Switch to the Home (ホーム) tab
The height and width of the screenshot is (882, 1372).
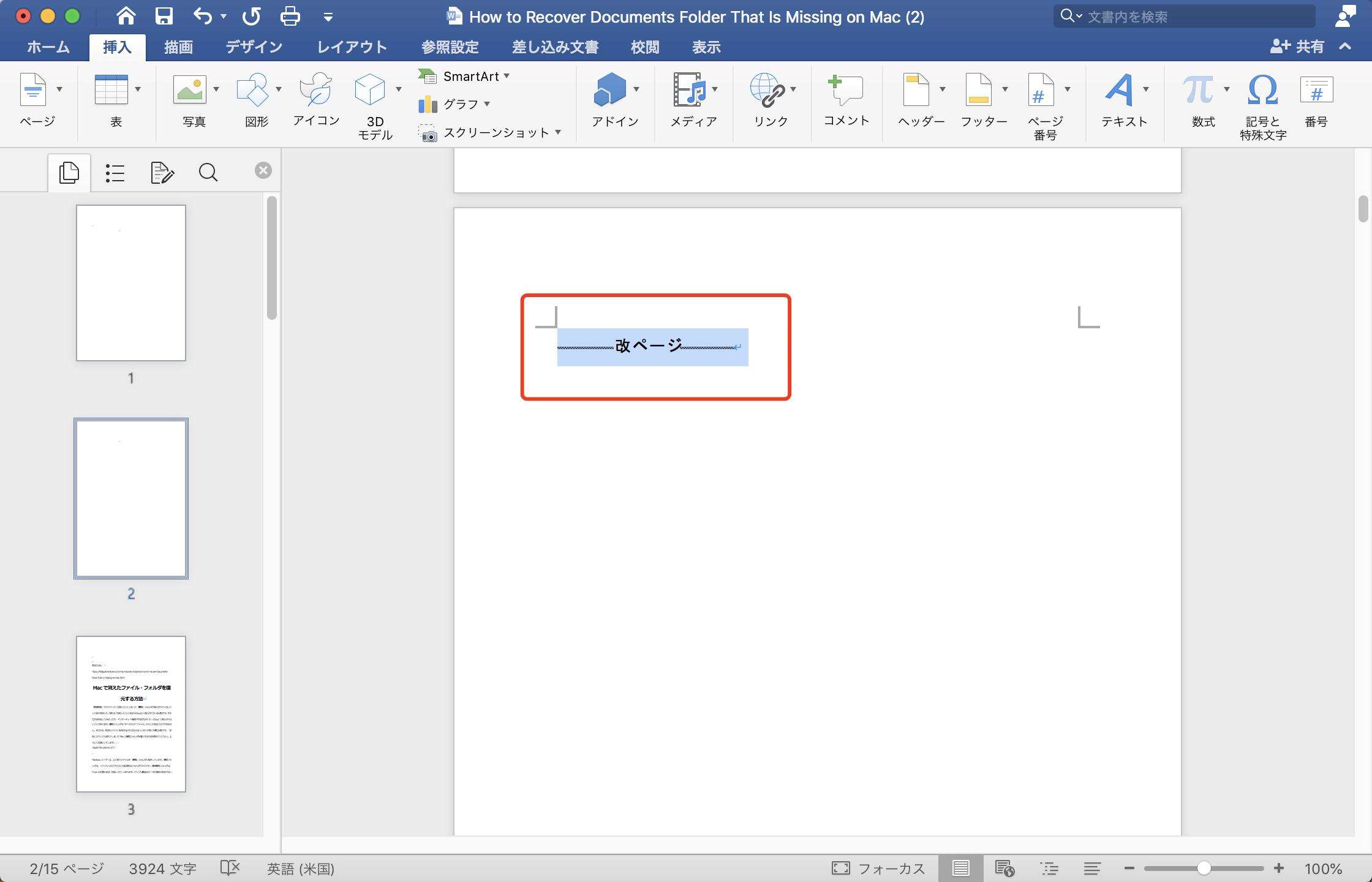point(48,47)
